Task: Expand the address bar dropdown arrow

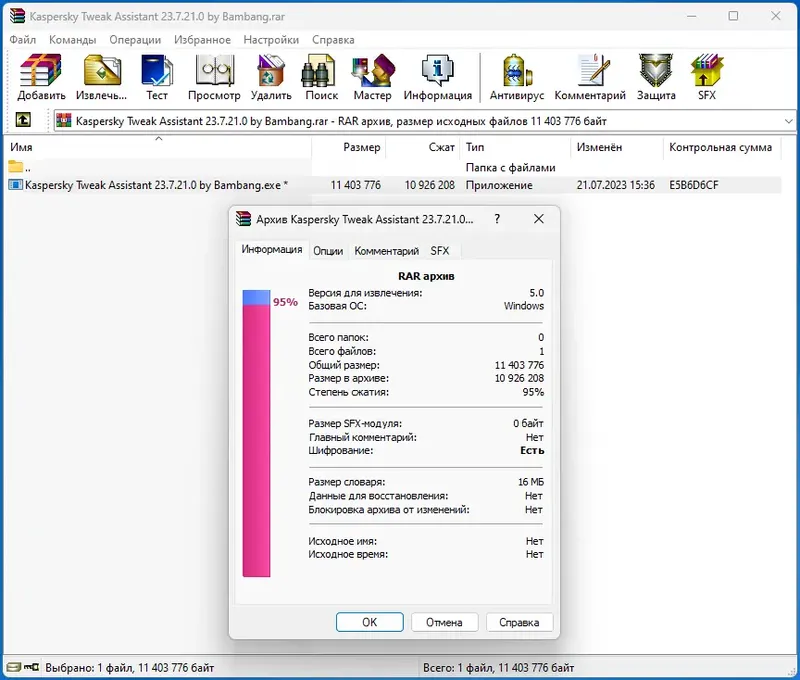Action: pos(788,121)
